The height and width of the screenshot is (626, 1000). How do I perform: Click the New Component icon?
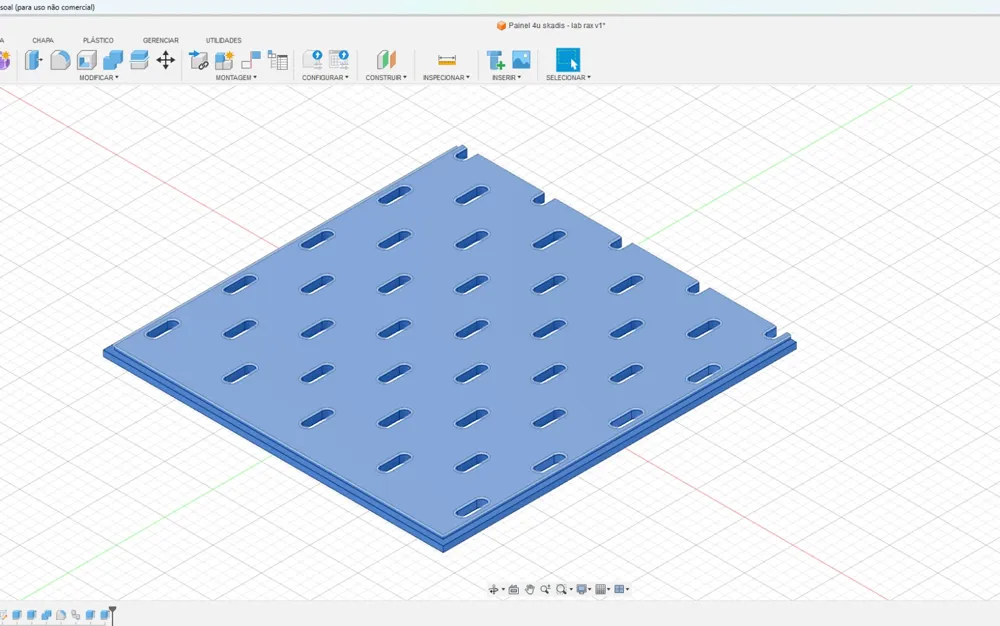[x=224, y=60]
